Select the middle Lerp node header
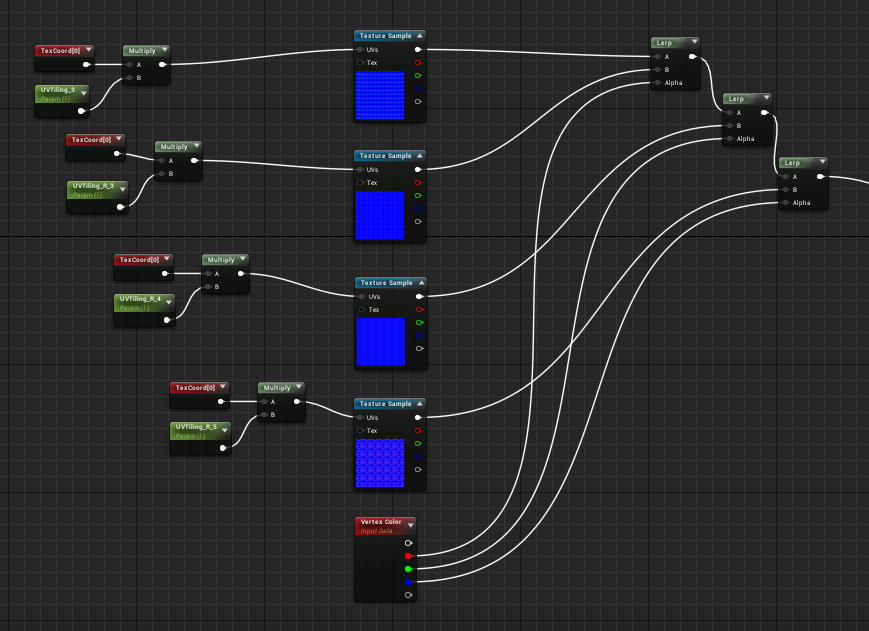Screen dimensions: 869x631 point(747,99)
